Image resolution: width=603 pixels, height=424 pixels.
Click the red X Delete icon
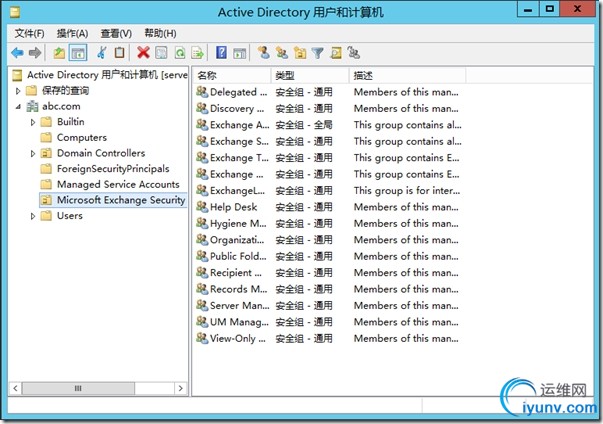point(143,53)
